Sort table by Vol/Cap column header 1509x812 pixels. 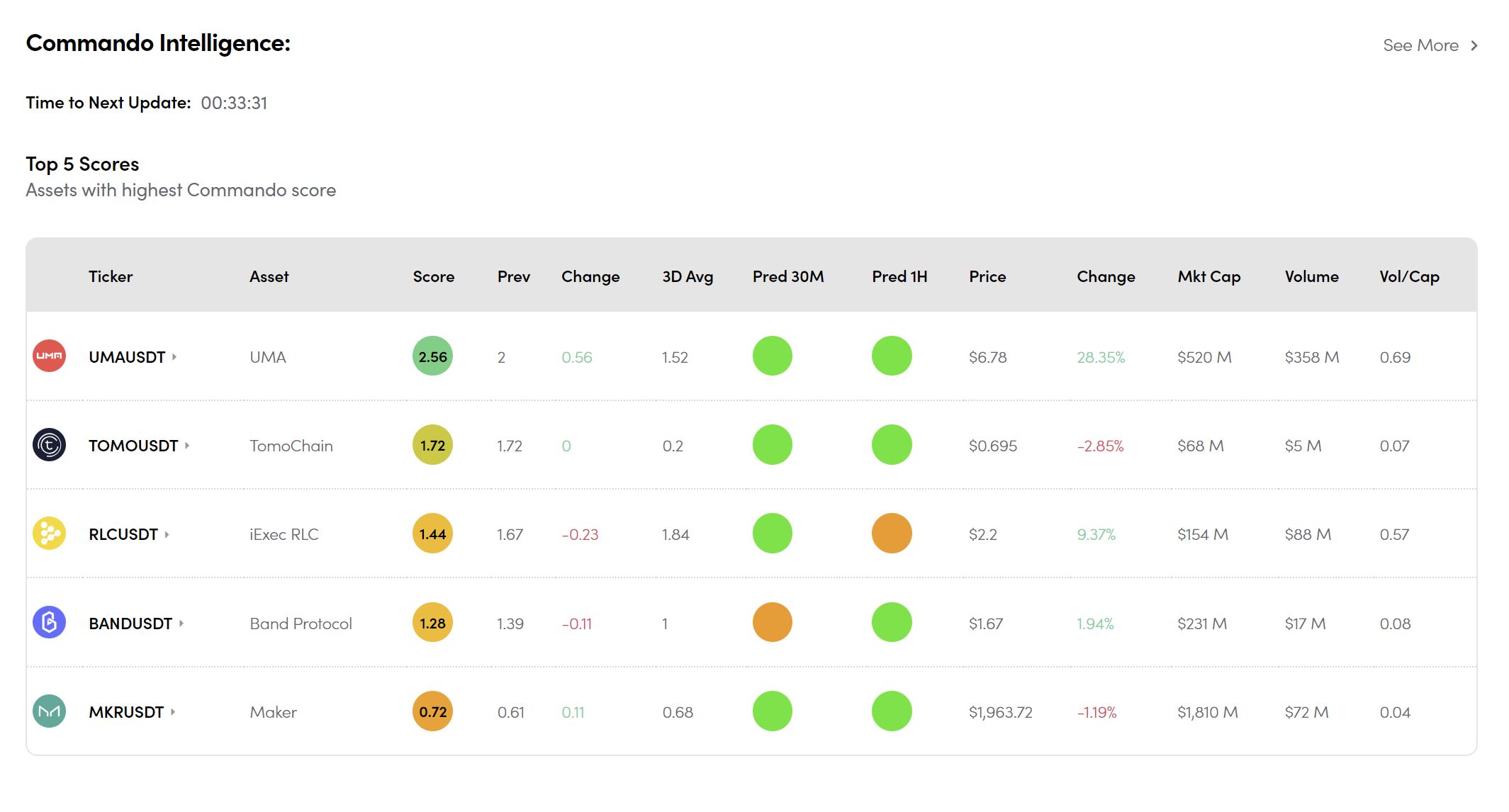1408,276
